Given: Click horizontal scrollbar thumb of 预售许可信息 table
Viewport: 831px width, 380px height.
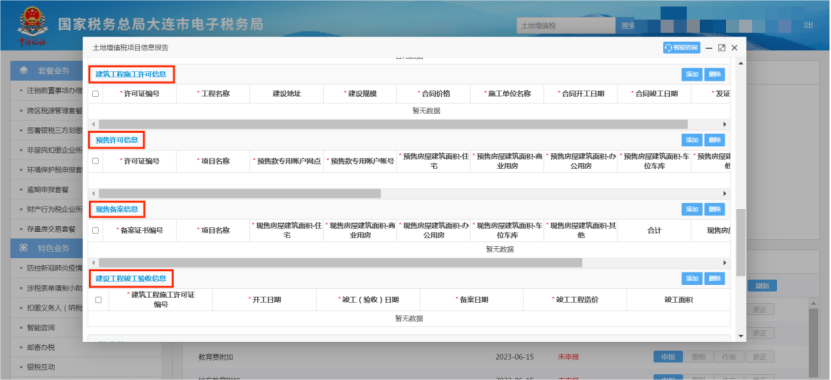Looking at the screenshot, I should click(x=240, y=193).
